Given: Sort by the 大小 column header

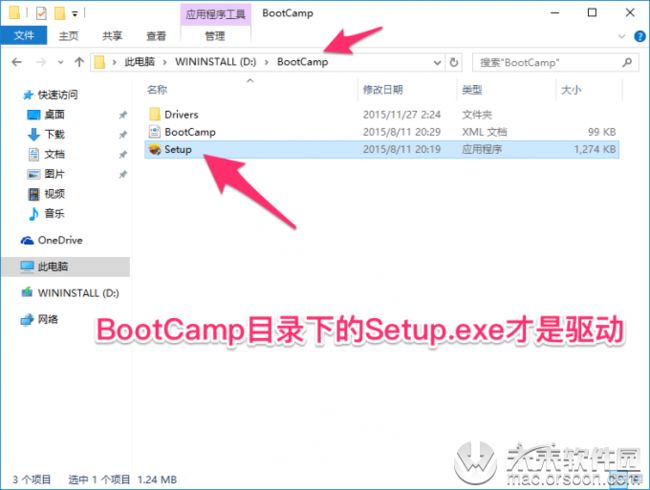Looking at the screenshot, I should coord(571,90).
